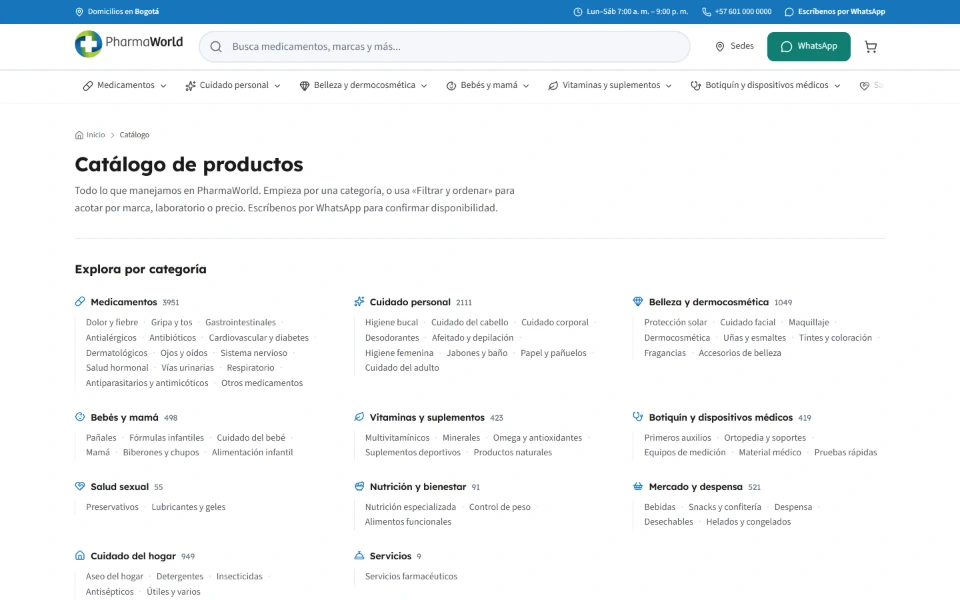The image size is (960, 600).
Task: Click the location pin icon beside Sedes
Action: pos(720,47)
